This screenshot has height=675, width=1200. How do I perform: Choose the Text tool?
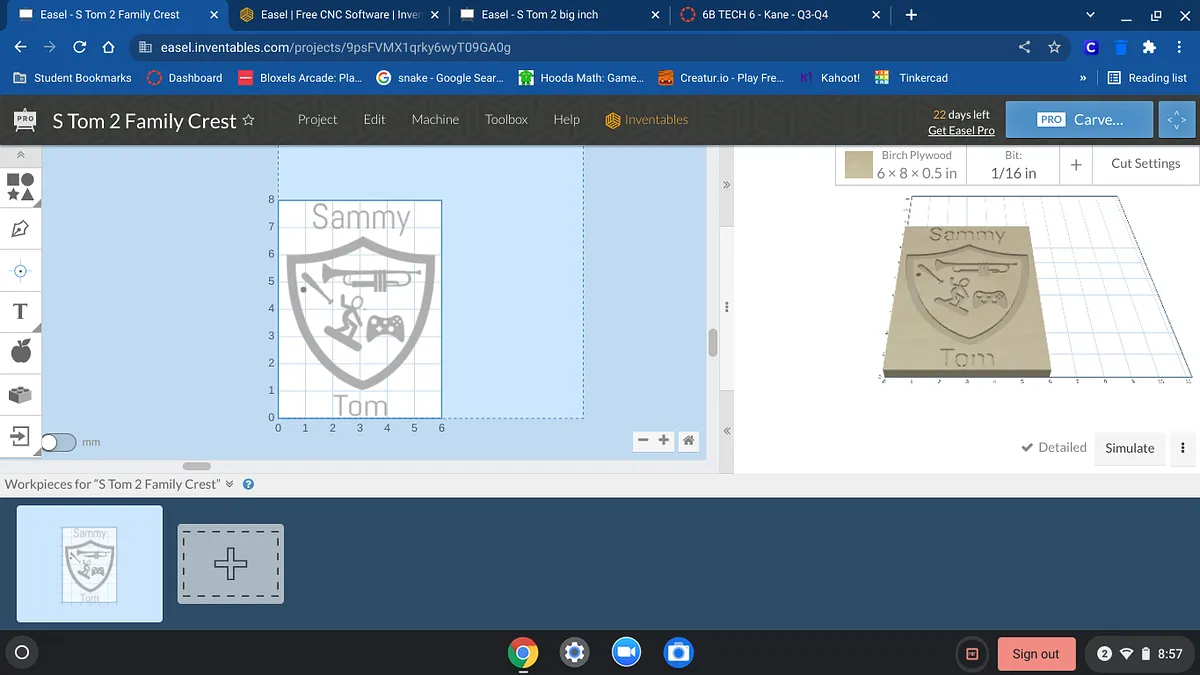(x=20, y=311)
